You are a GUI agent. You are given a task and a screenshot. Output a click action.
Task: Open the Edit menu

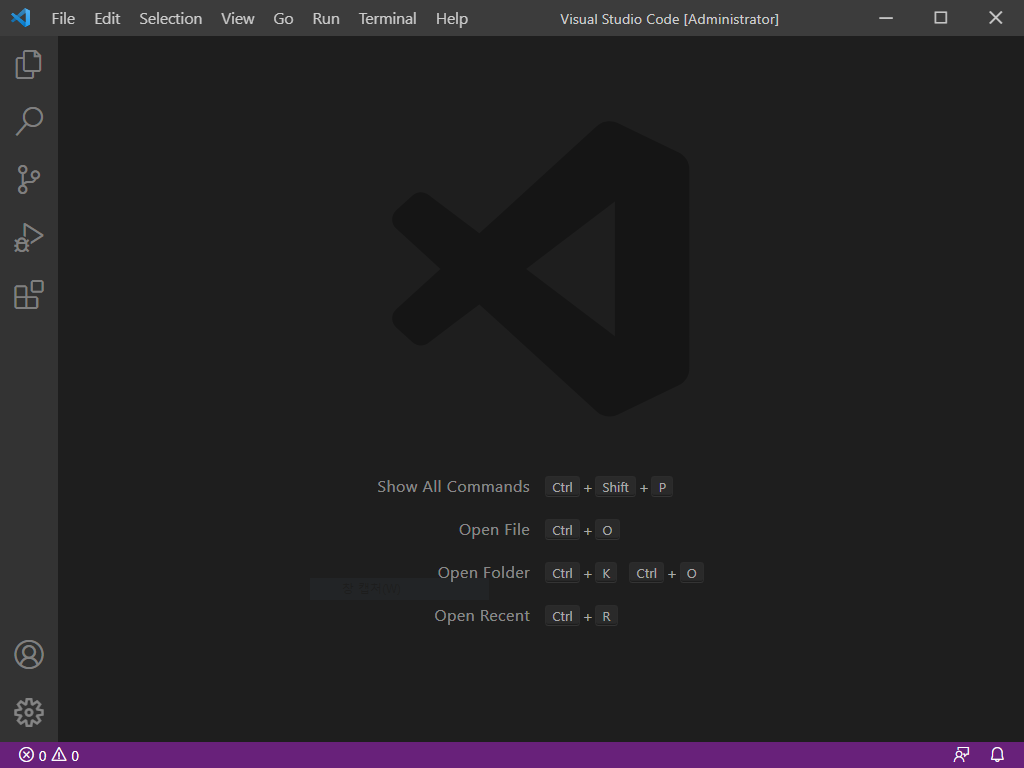(x=107, y=18)
